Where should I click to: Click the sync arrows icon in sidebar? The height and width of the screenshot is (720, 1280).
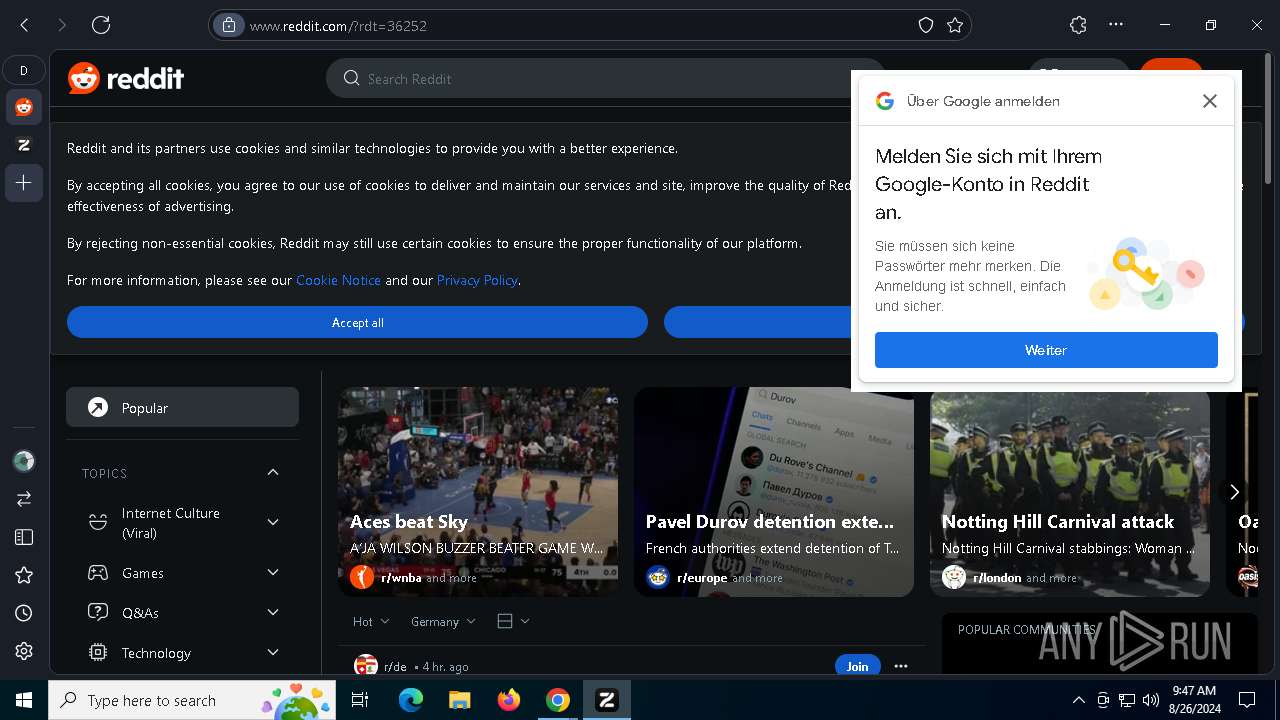pos(24,498)
